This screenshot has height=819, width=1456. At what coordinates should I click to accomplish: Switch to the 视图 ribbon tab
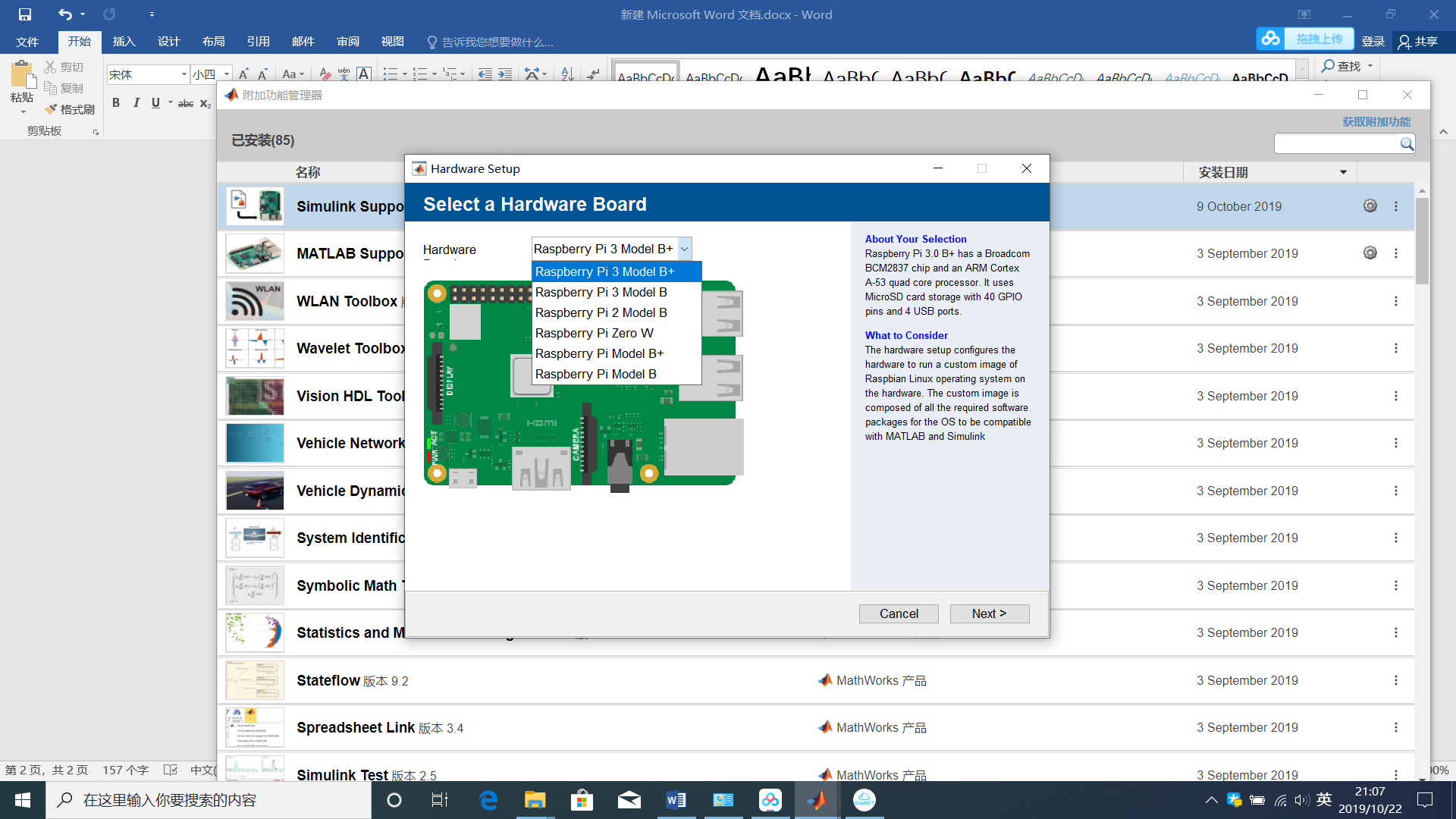392,42
